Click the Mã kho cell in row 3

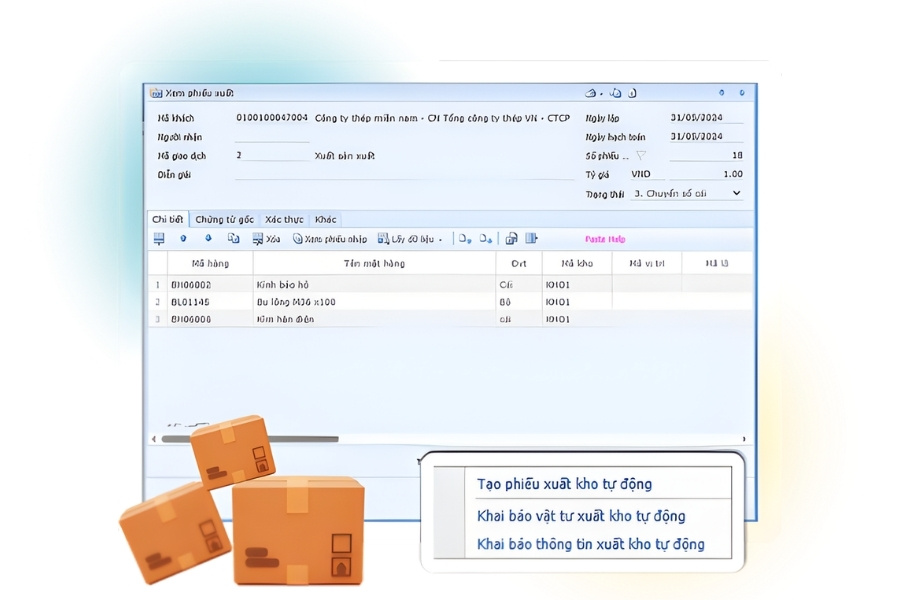[x=577, y=319]
